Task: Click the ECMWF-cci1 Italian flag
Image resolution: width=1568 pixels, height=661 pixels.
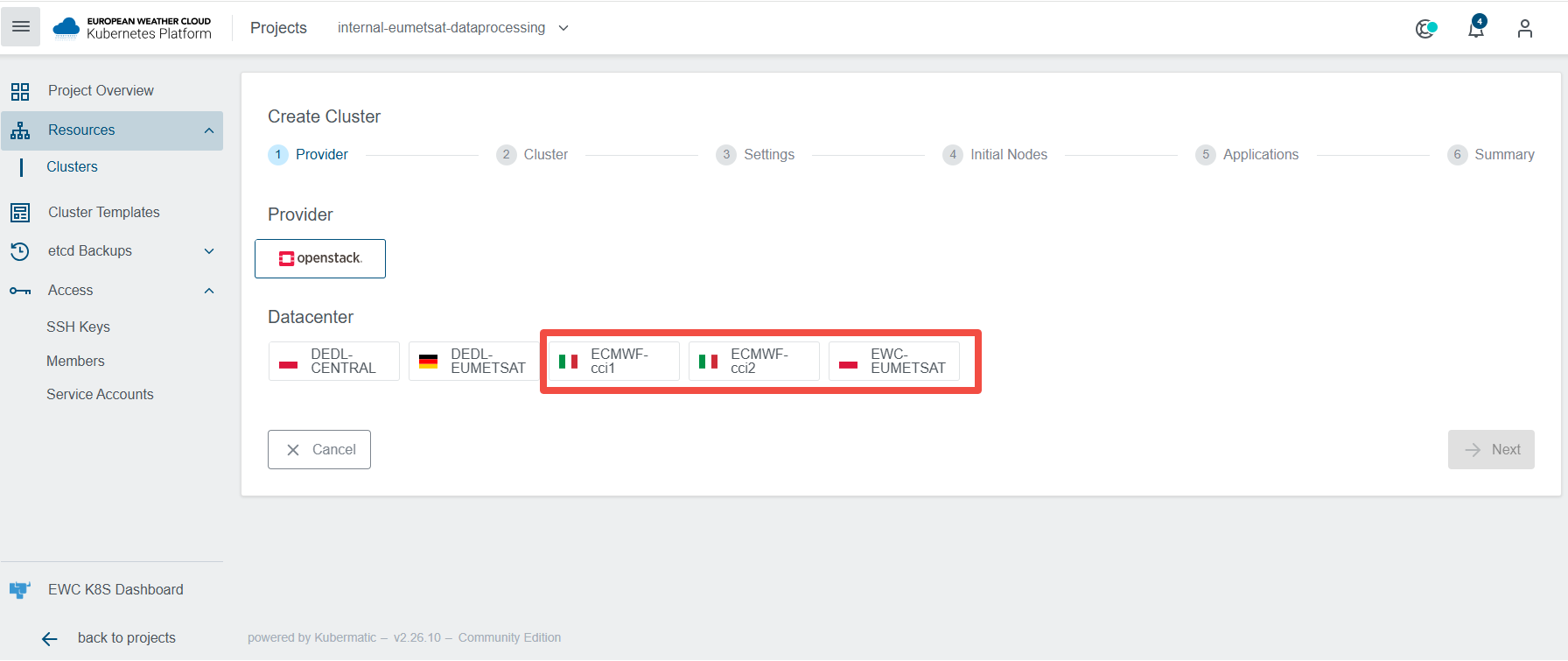Action: 568,362
